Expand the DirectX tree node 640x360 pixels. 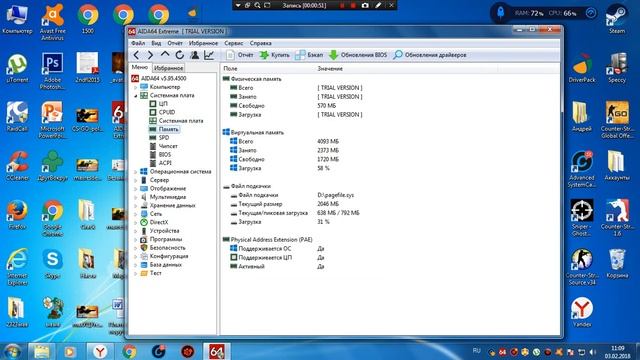pos(136,222)
